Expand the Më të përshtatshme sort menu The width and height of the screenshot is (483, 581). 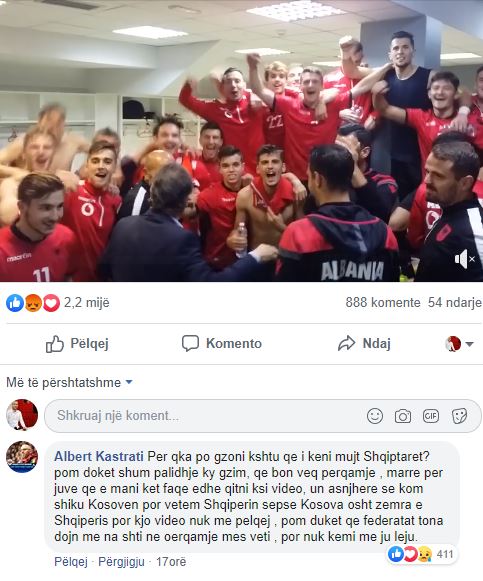click(x=69, y=382)
